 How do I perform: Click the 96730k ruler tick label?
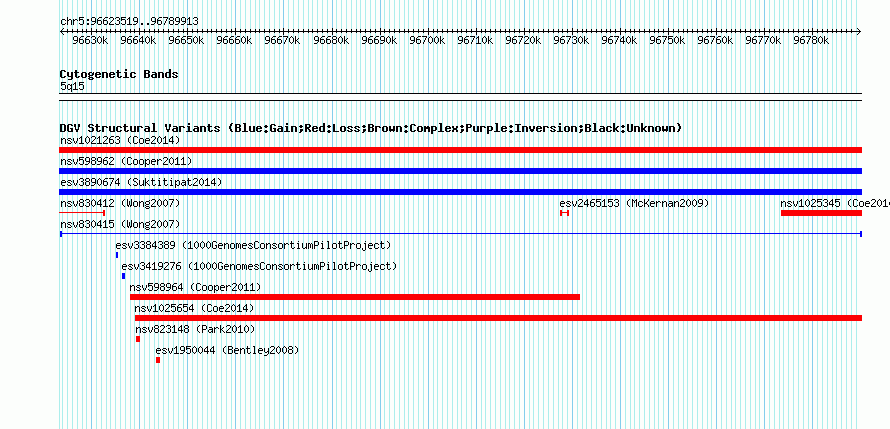pos(571,40)
